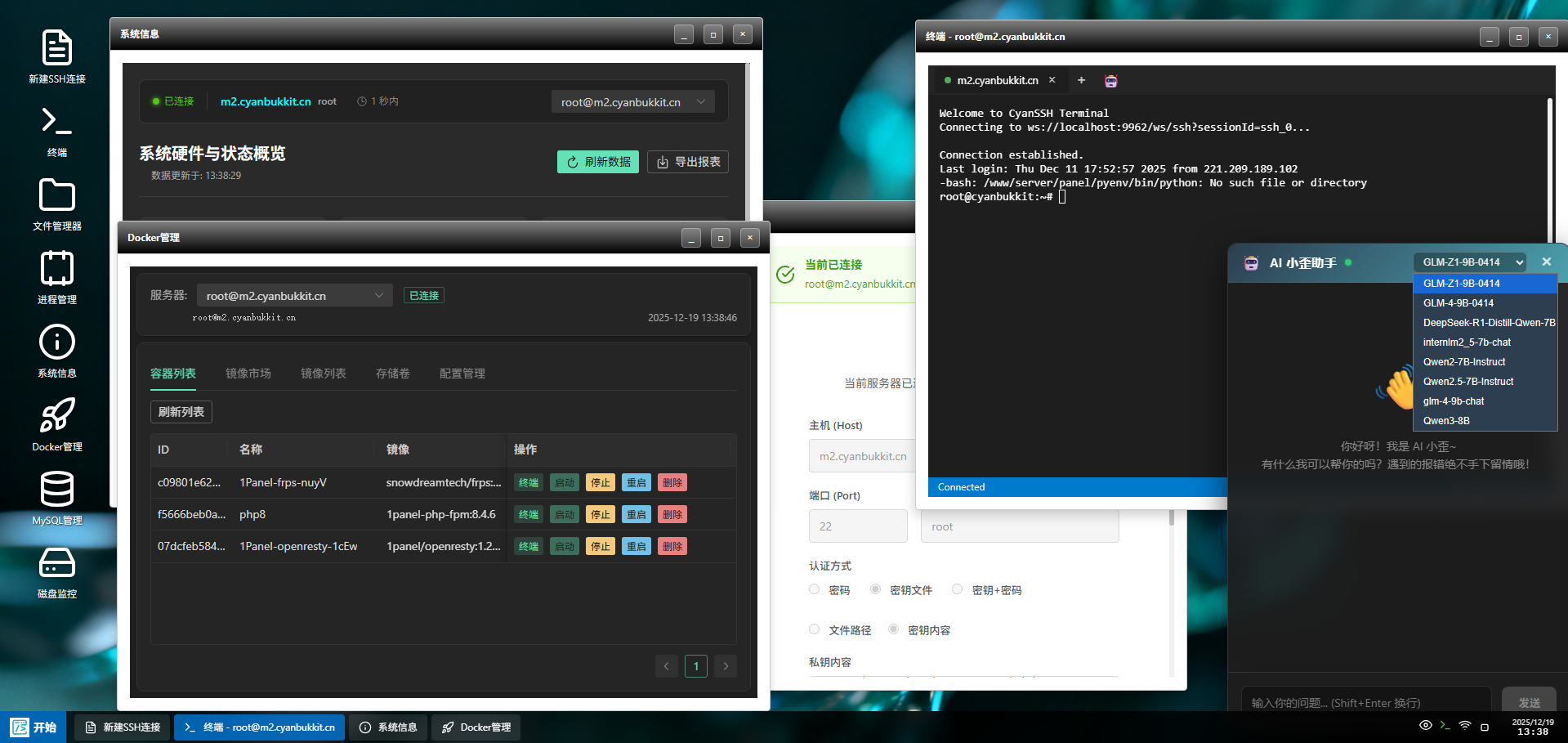Open the 磁盘监控 desktop icon
The height and width of the screenshot is (743, 1568).
click(56, 572)
